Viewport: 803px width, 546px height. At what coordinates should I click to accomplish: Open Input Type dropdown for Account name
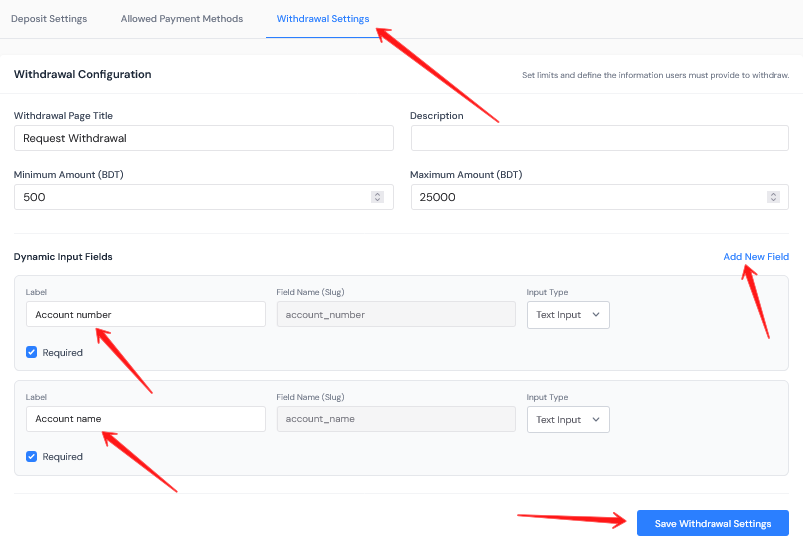pyautogui.click(x=568, y=419)
